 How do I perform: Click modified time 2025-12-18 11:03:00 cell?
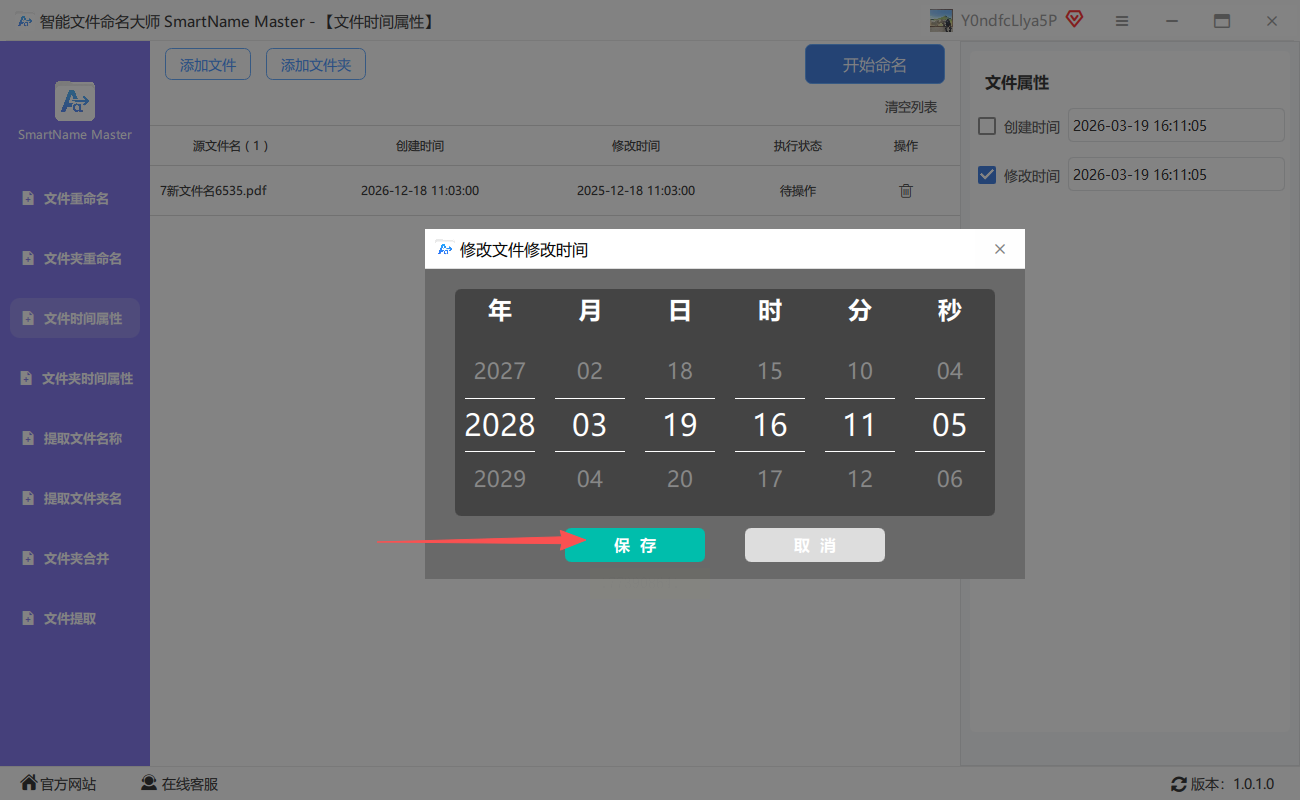coord(636,190)
